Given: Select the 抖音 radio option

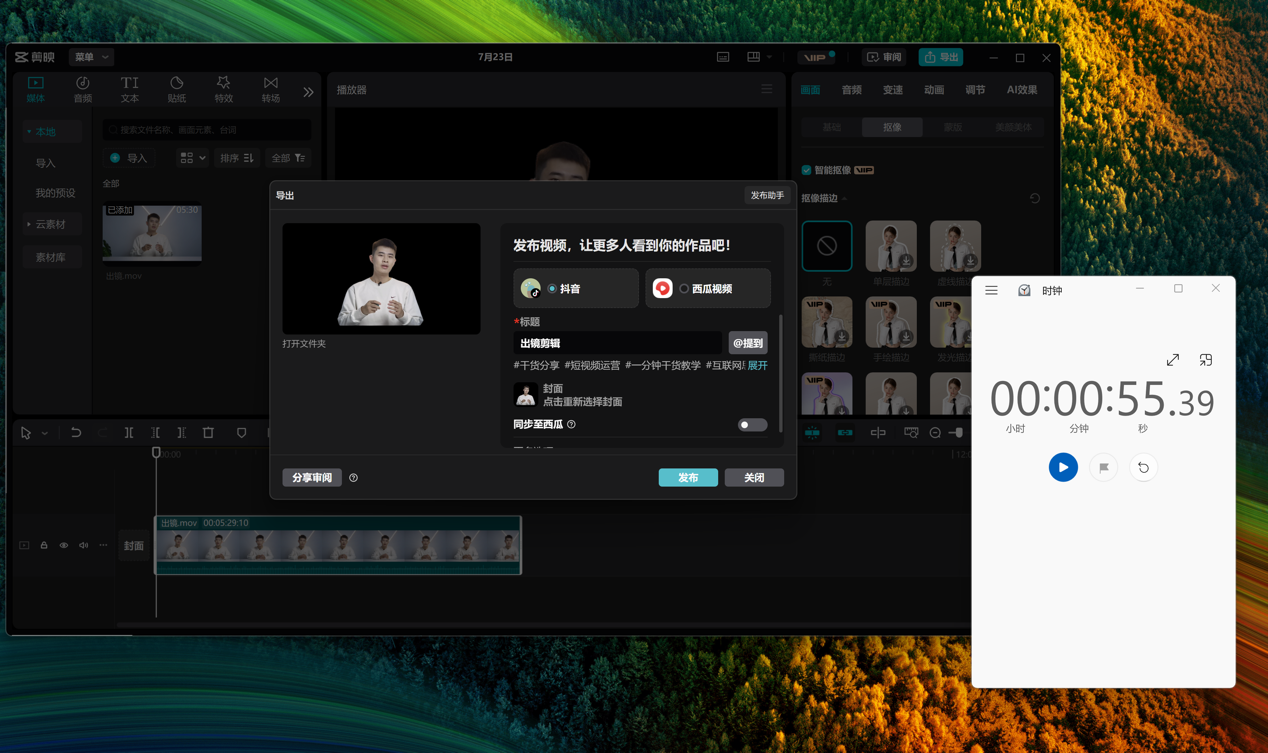Looking at the screenshot, I should (x=552, y=289).
